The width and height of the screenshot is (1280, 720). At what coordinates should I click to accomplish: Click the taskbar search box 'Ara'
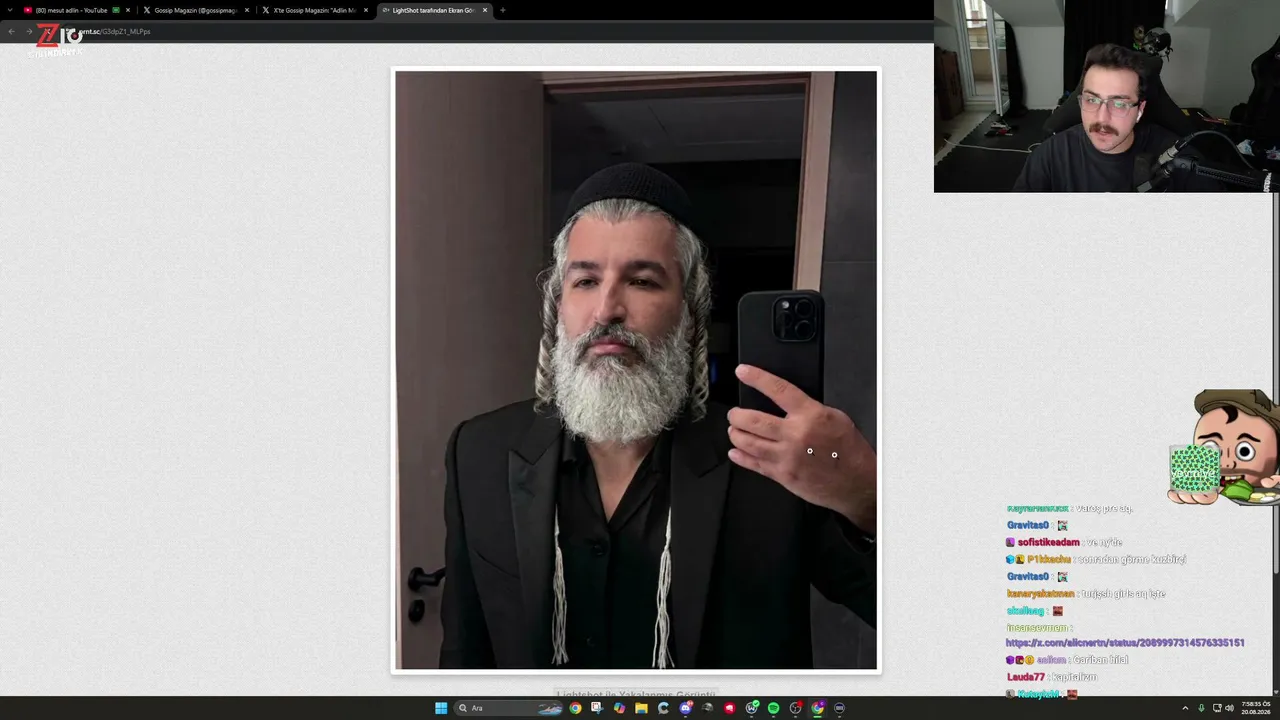pos(510,708)
